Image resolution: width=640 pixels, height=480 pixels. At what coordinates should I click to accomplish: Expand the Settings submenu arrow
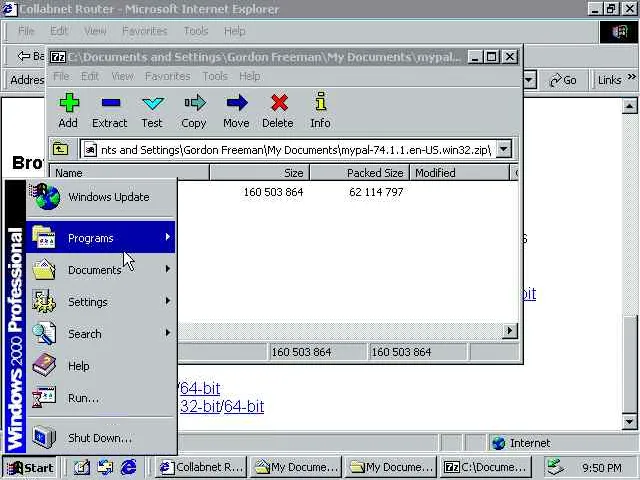pyautogui.click(x=168, y=301)
